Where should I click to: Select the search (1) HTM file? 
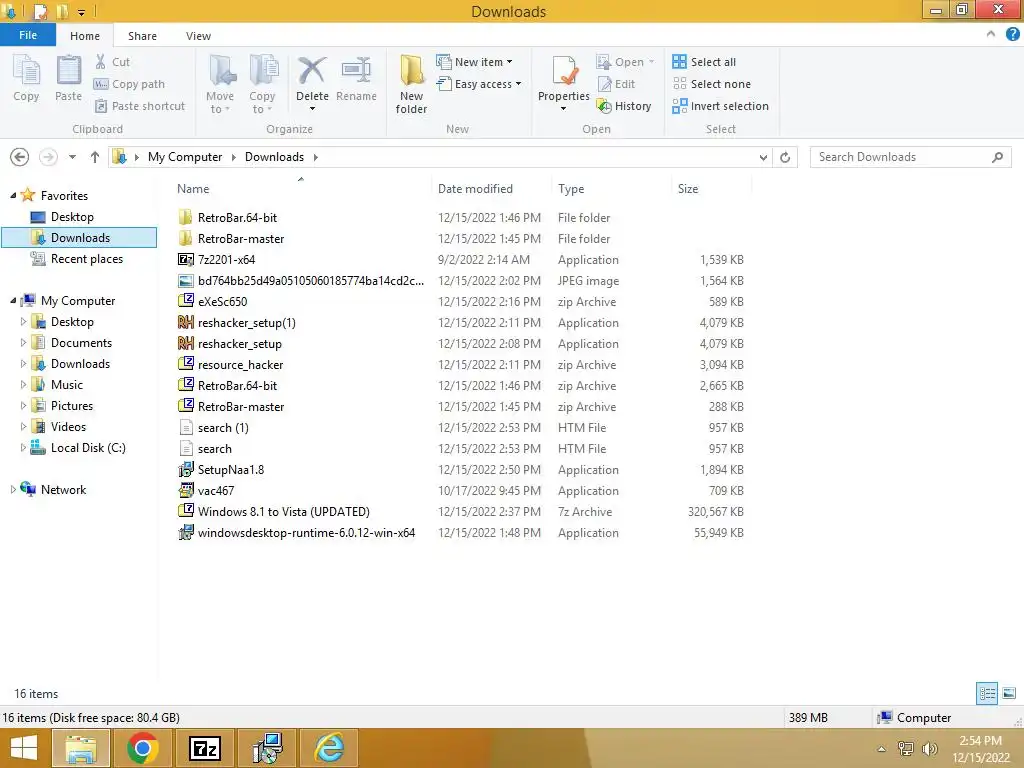click(x=223, y=428)
